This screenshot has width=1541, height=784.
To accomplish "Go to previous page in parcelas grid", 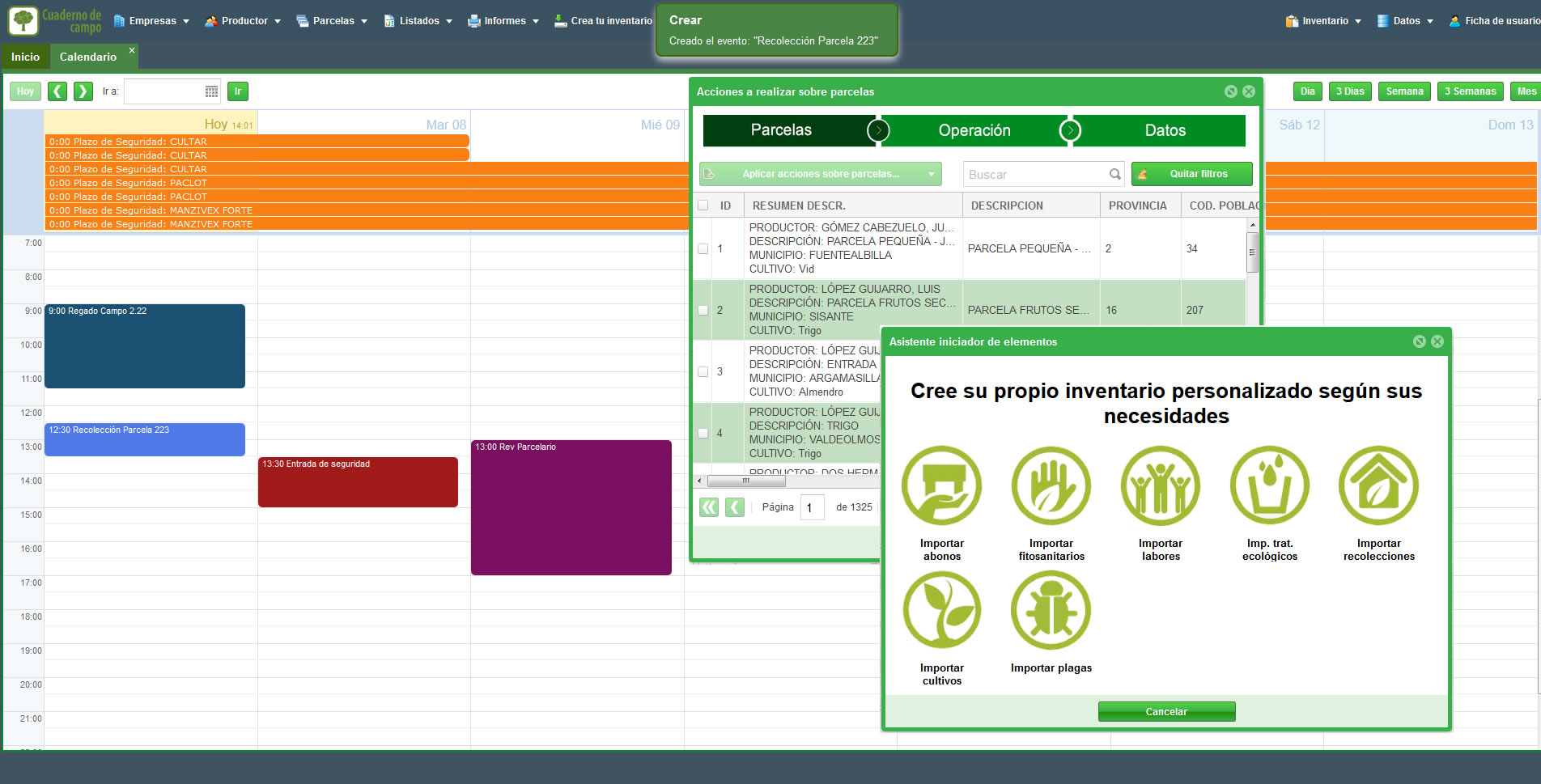I will pyautogui.click(x=735, y=507).
